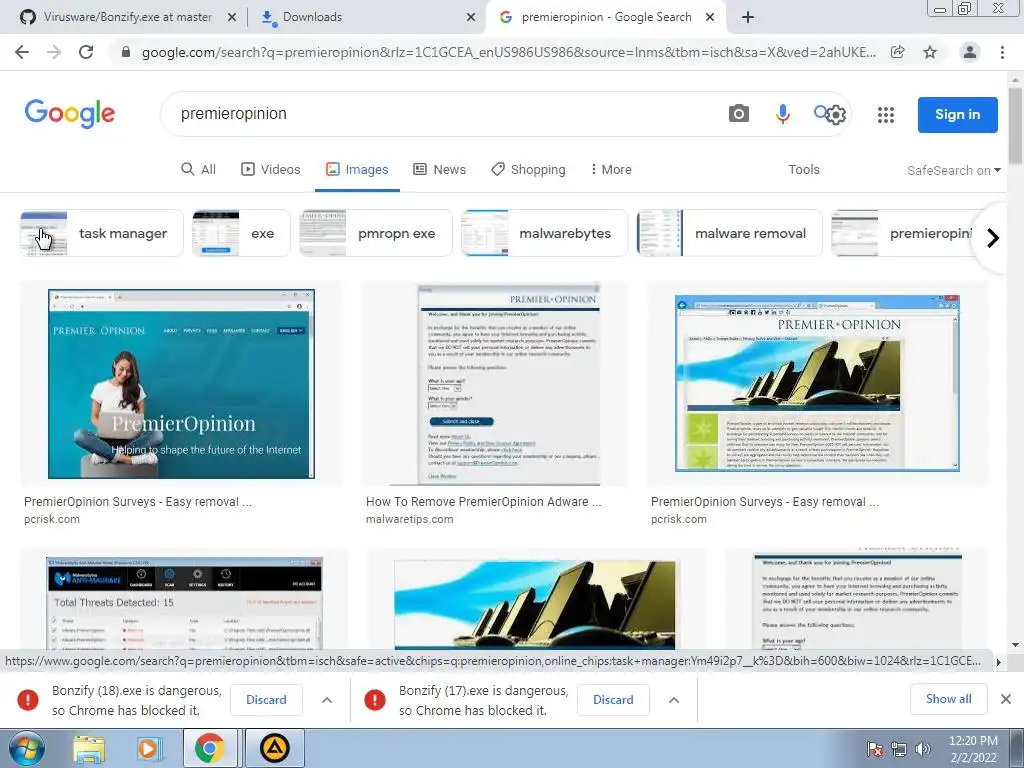Share this page via the share icon
The width and height of the screenshot is (1024, 768).
[x=898, y=52]
